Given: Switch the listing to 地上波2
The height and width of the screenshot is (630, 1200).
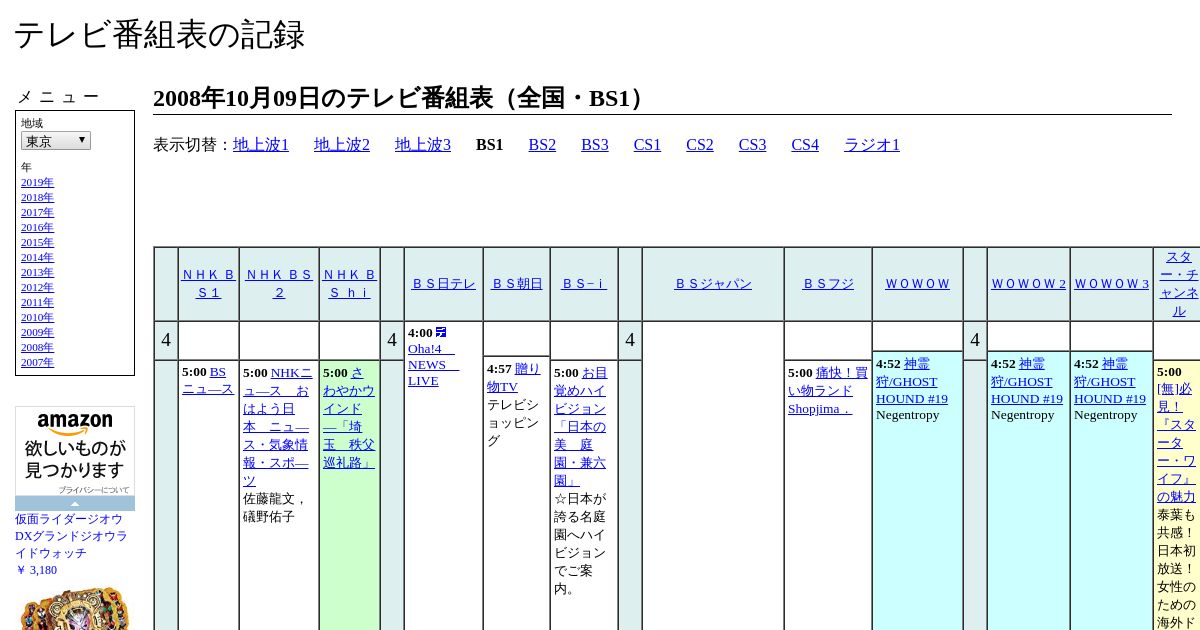Looking at the screenshot, I should pos(342,145).
